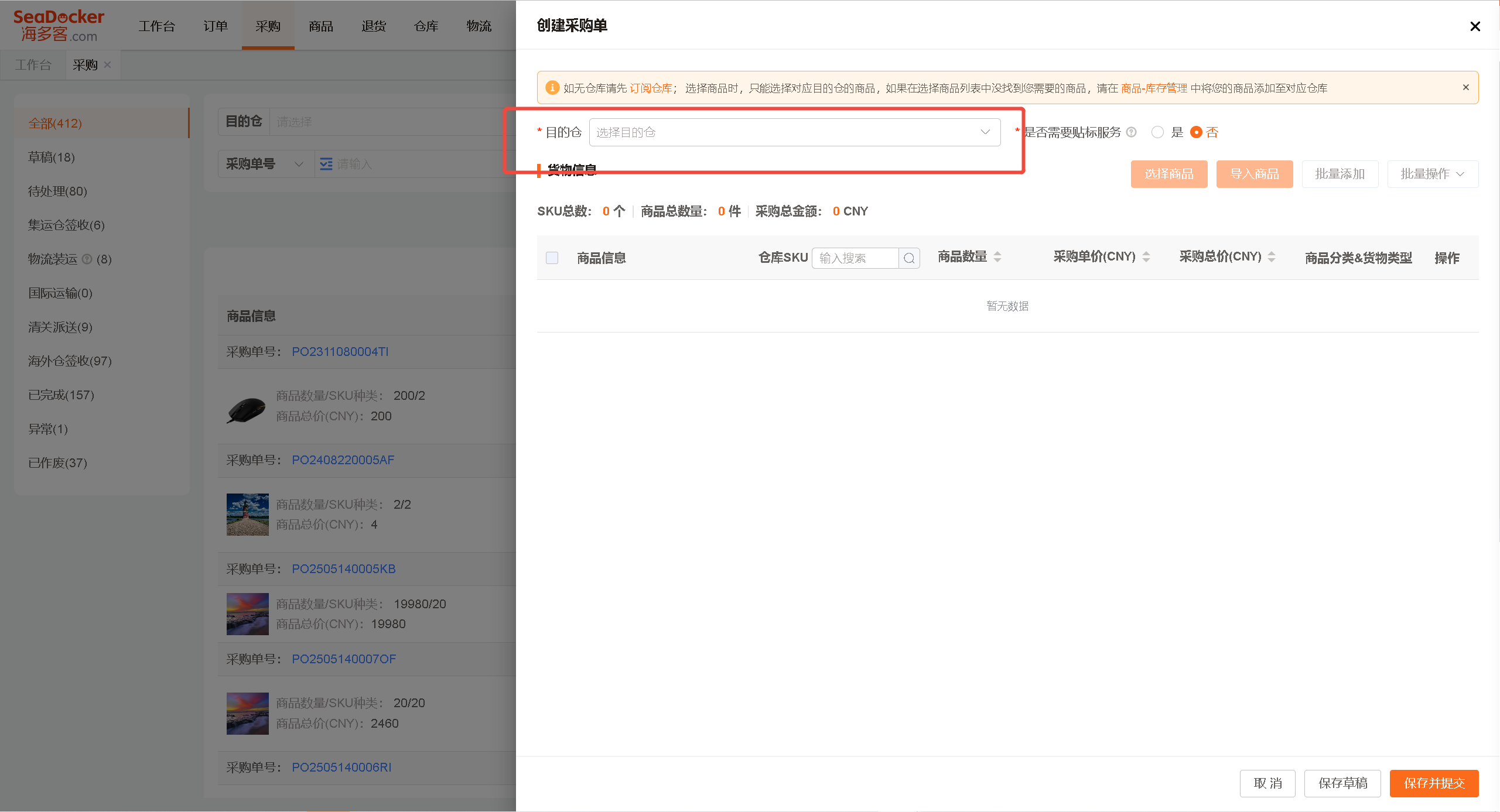Switch to the 工作台 page tab
Viewport: 1500px width, 812px height.
point(33,65)
